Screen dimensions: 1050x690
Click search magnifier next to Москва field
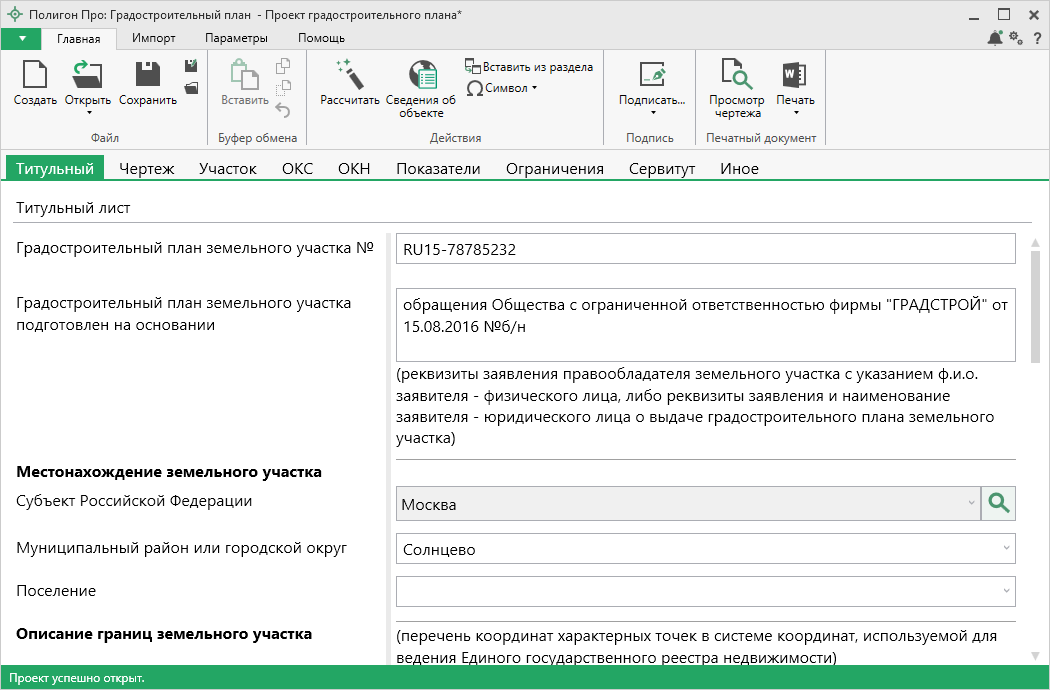tap(998, 504)
